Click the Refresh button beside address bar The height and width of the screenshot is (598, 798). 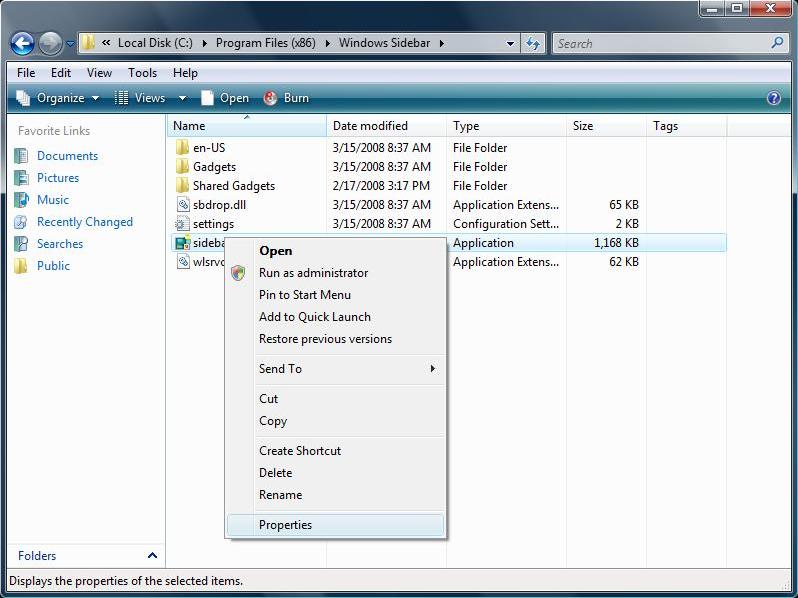[x=533, y=44]
